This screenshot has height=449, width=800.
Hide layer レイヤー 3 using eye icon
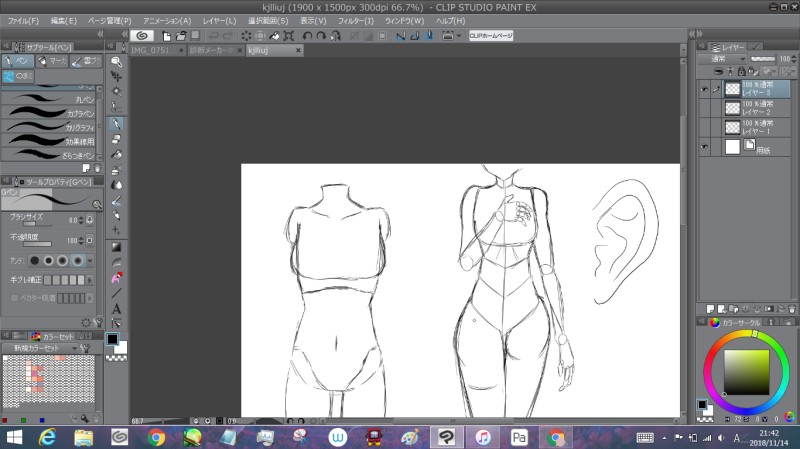704,88
